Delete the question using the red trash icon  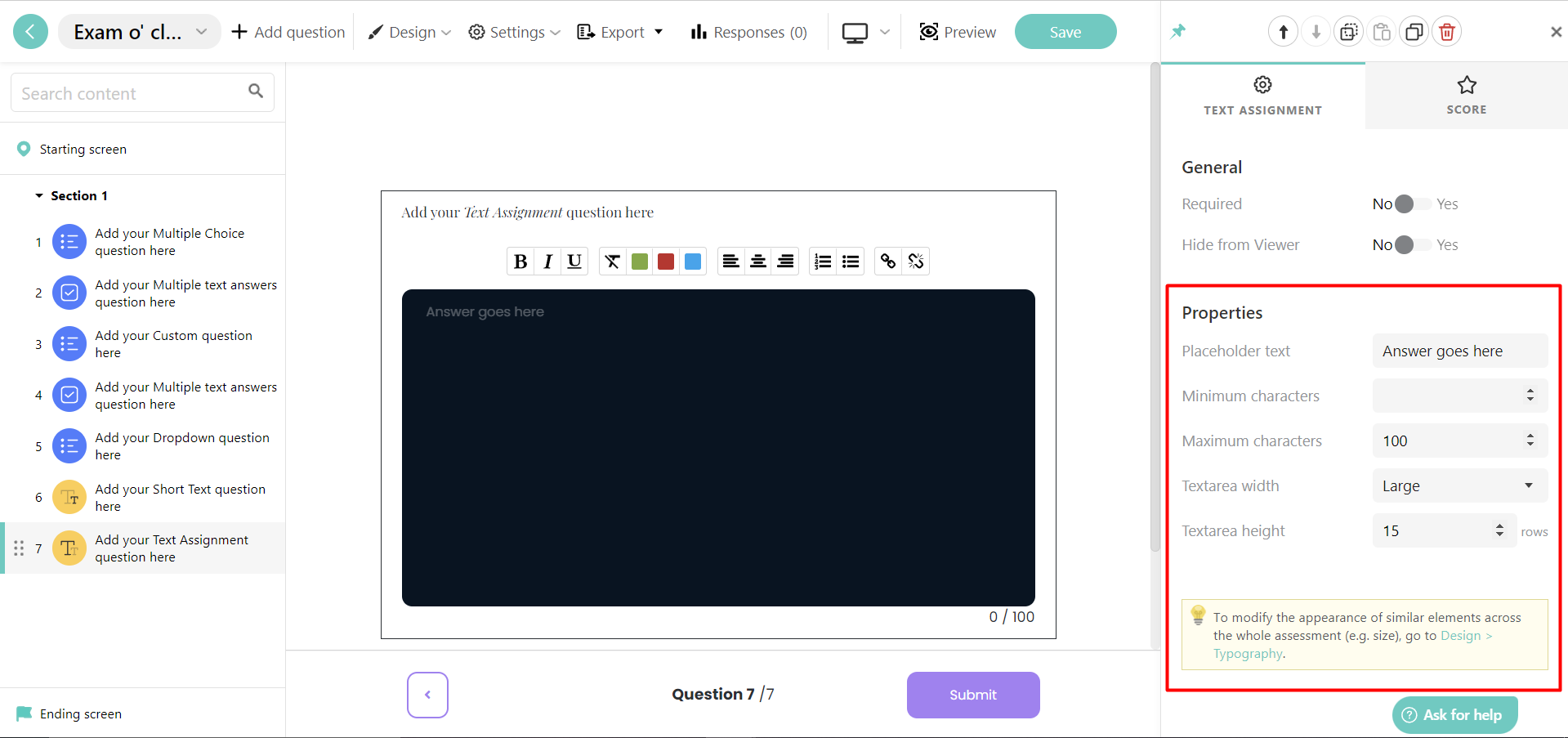pos(1446,31)
